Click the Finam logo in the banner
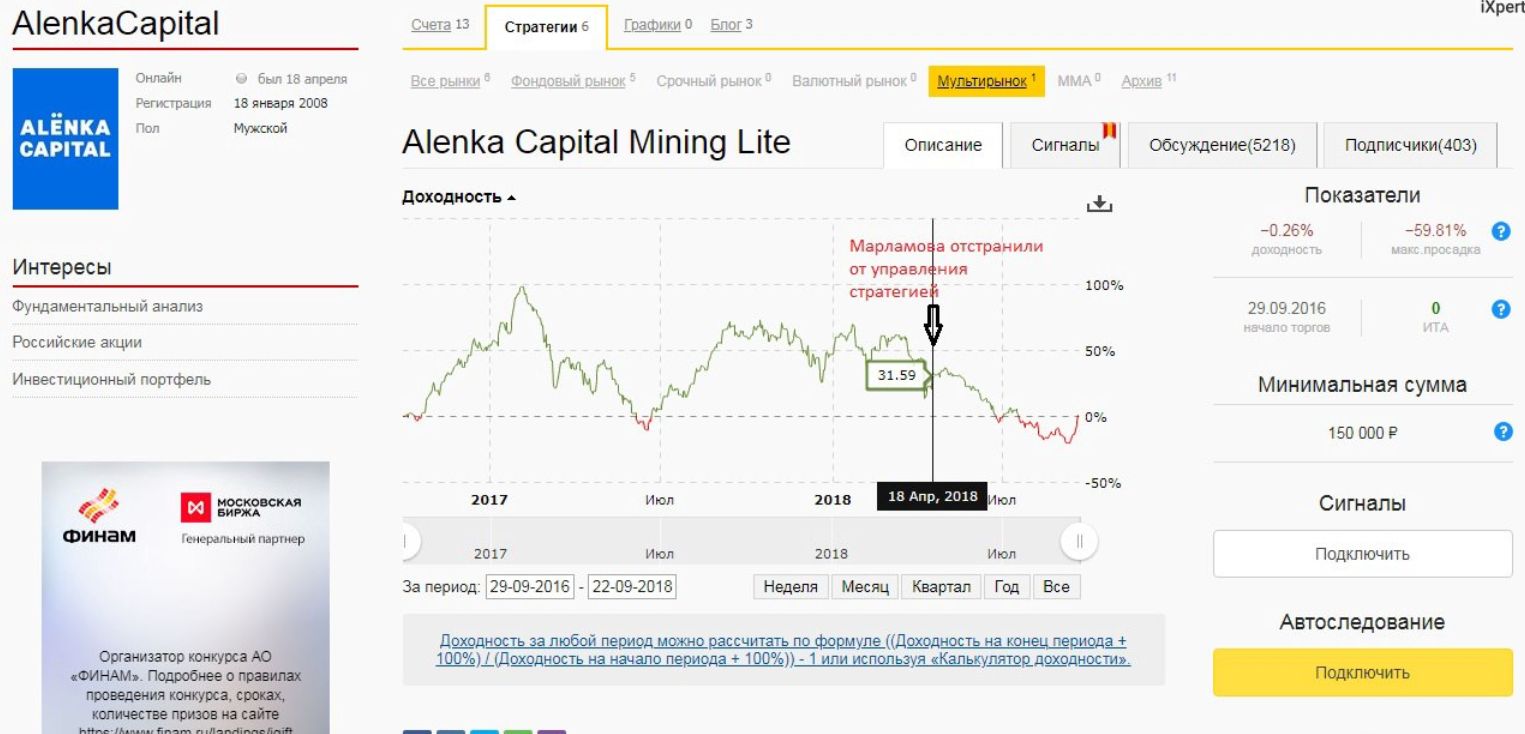The image size is (1525, 734). [x=97, y=514]
